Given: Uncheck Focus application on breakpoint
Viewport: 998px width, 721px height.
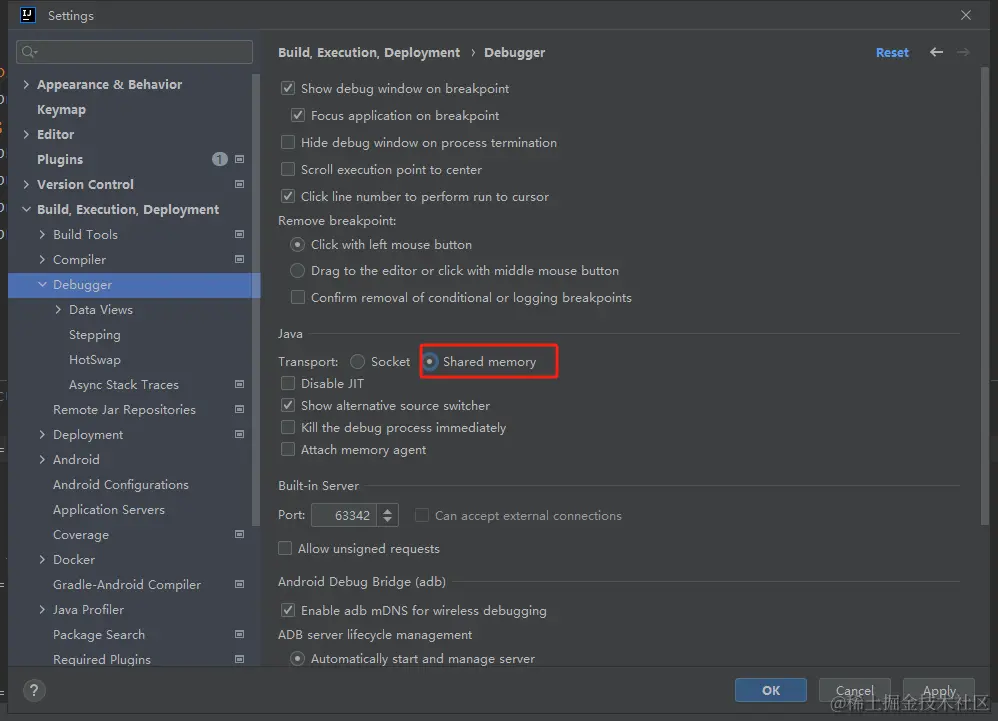Looking at the screenshot, I should 298,115.
